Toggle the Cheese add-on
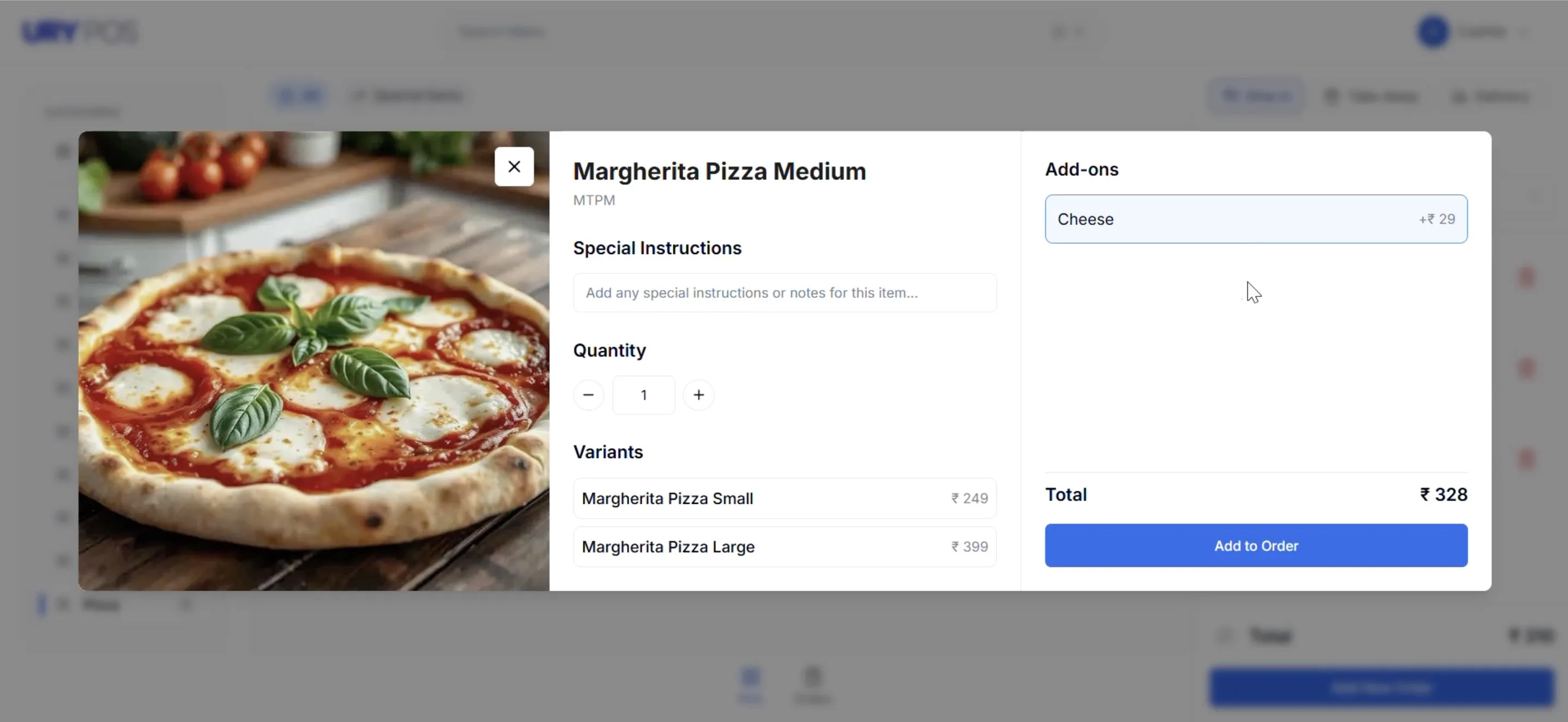This screenshot has width=1568, height=722. click(x=1256, y=219)
